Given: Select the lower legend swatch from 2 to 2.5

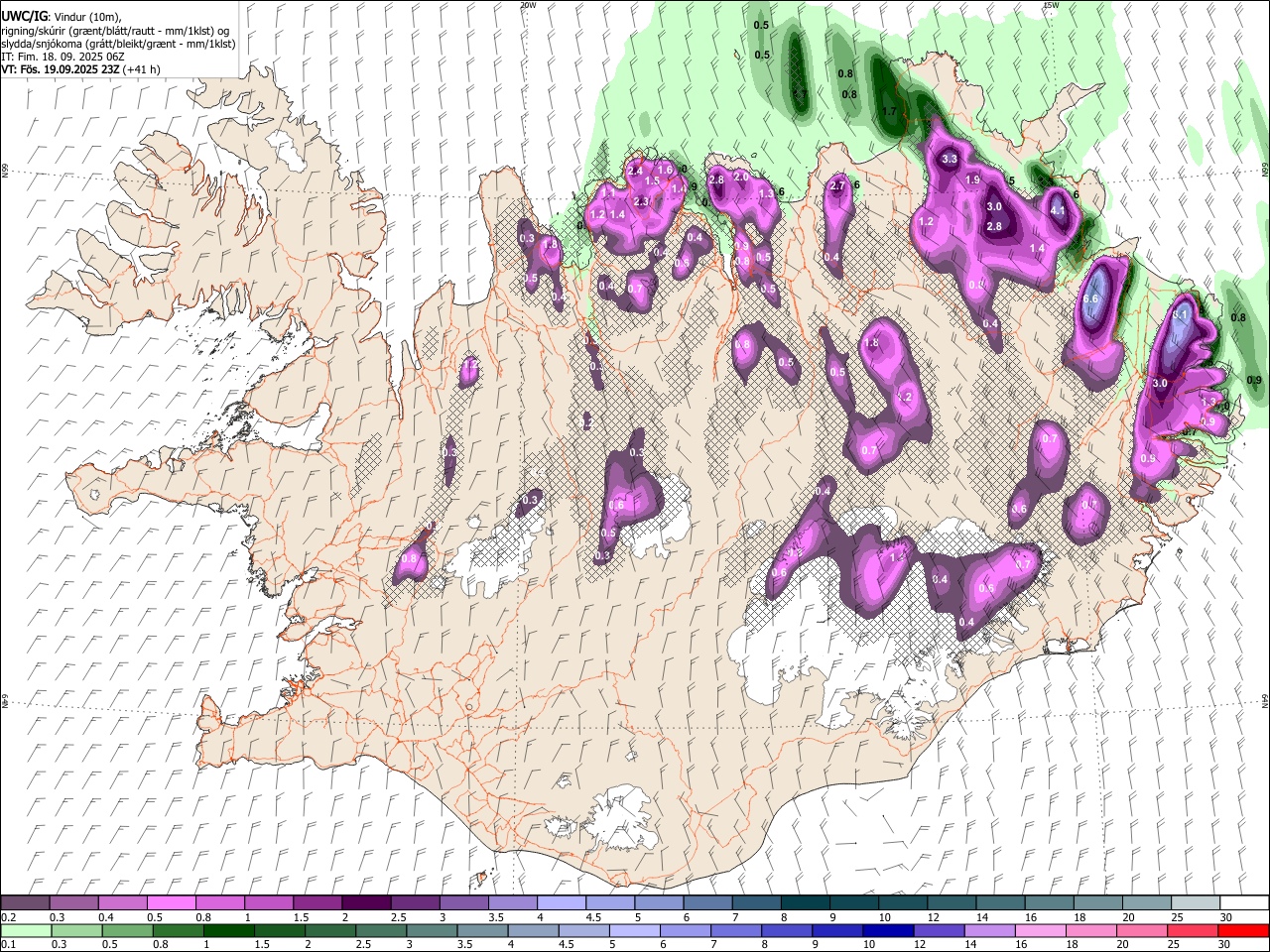Looking at the screenshot, I should (329, 930).
